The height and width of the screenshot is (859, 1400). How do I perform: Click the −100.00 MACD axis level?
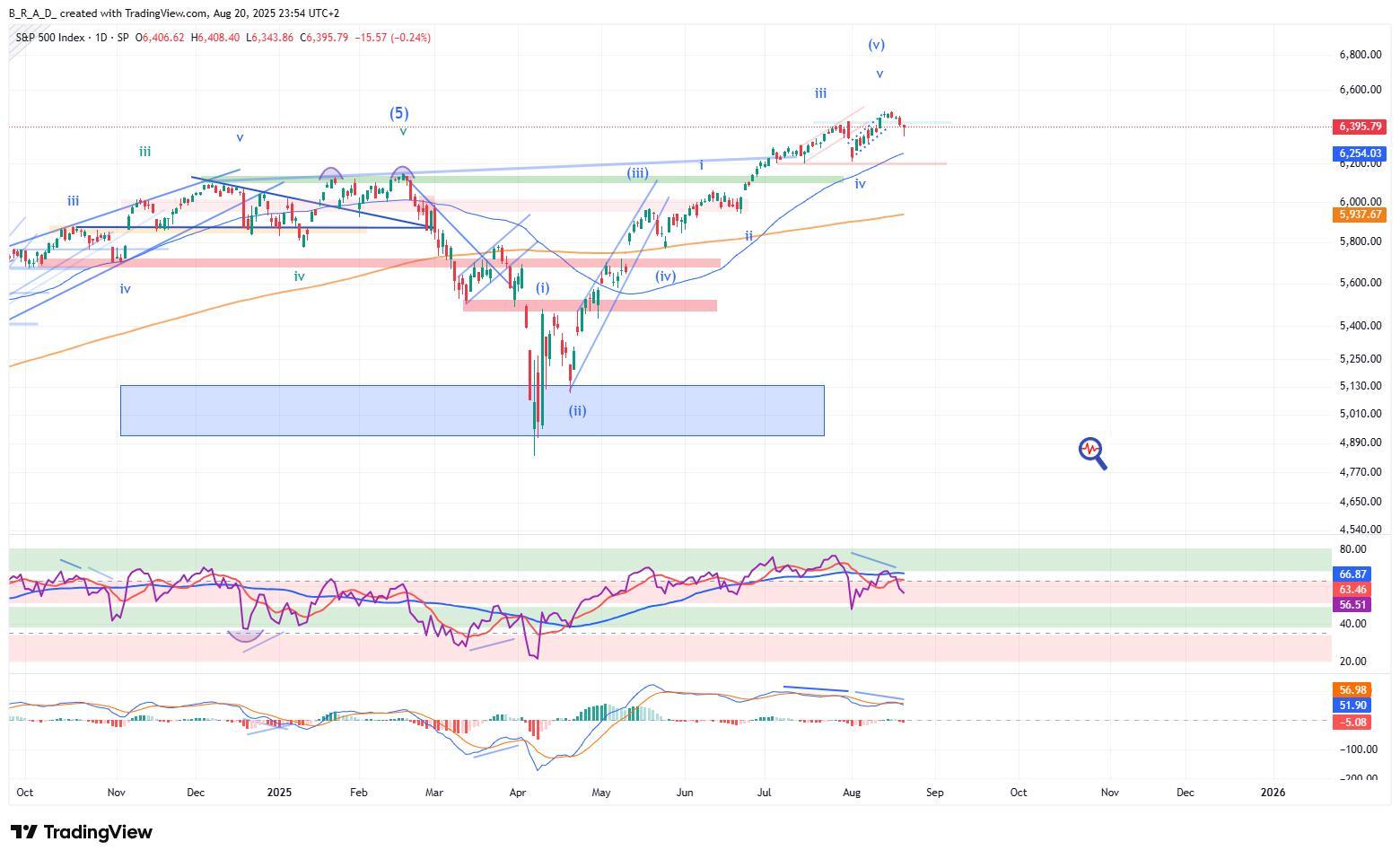1360,749
